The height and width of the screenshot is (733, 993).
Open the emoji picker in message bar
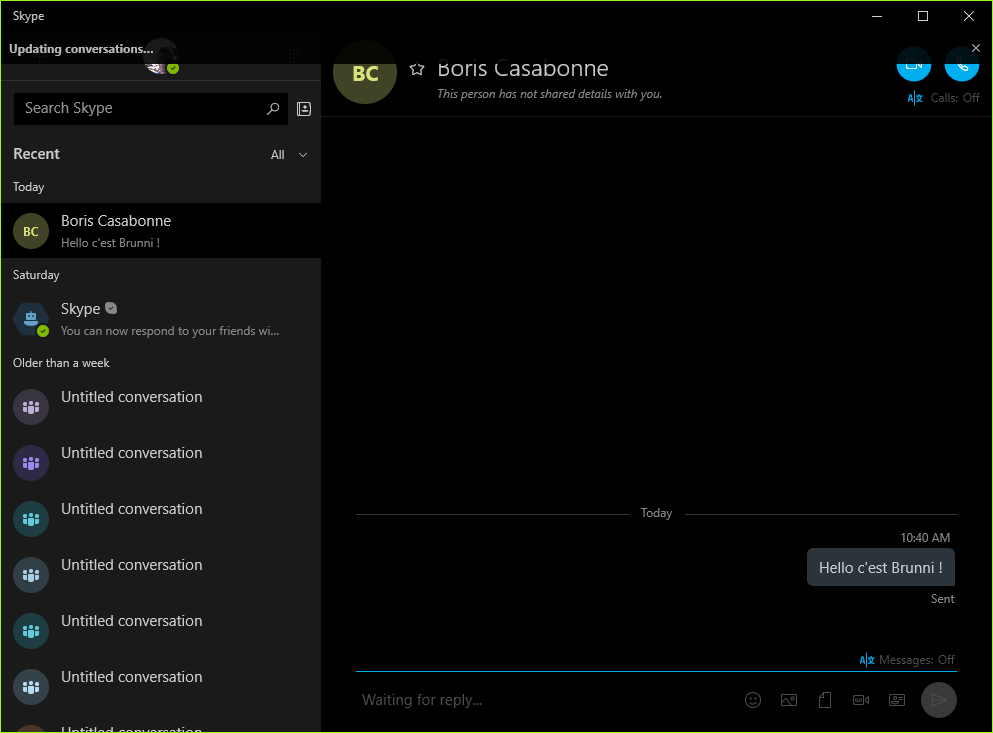click(753, 700)
